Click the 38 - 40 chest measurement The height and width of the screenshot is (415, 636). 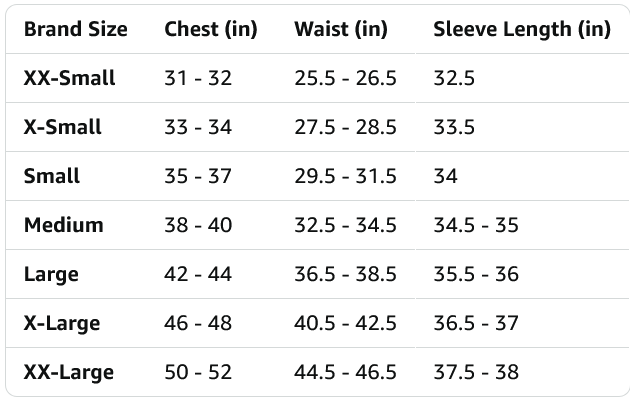click(x=198, y=225)
